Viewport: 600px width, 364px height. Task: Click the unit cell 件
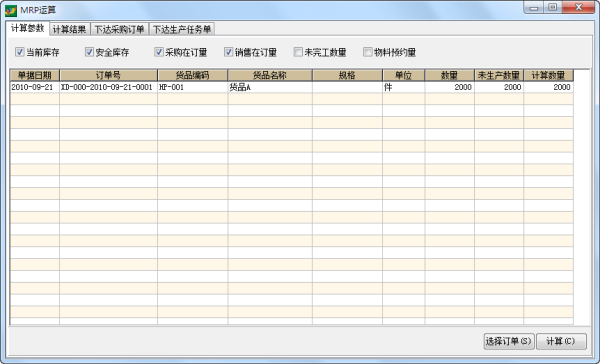click(x=403, y=87)
